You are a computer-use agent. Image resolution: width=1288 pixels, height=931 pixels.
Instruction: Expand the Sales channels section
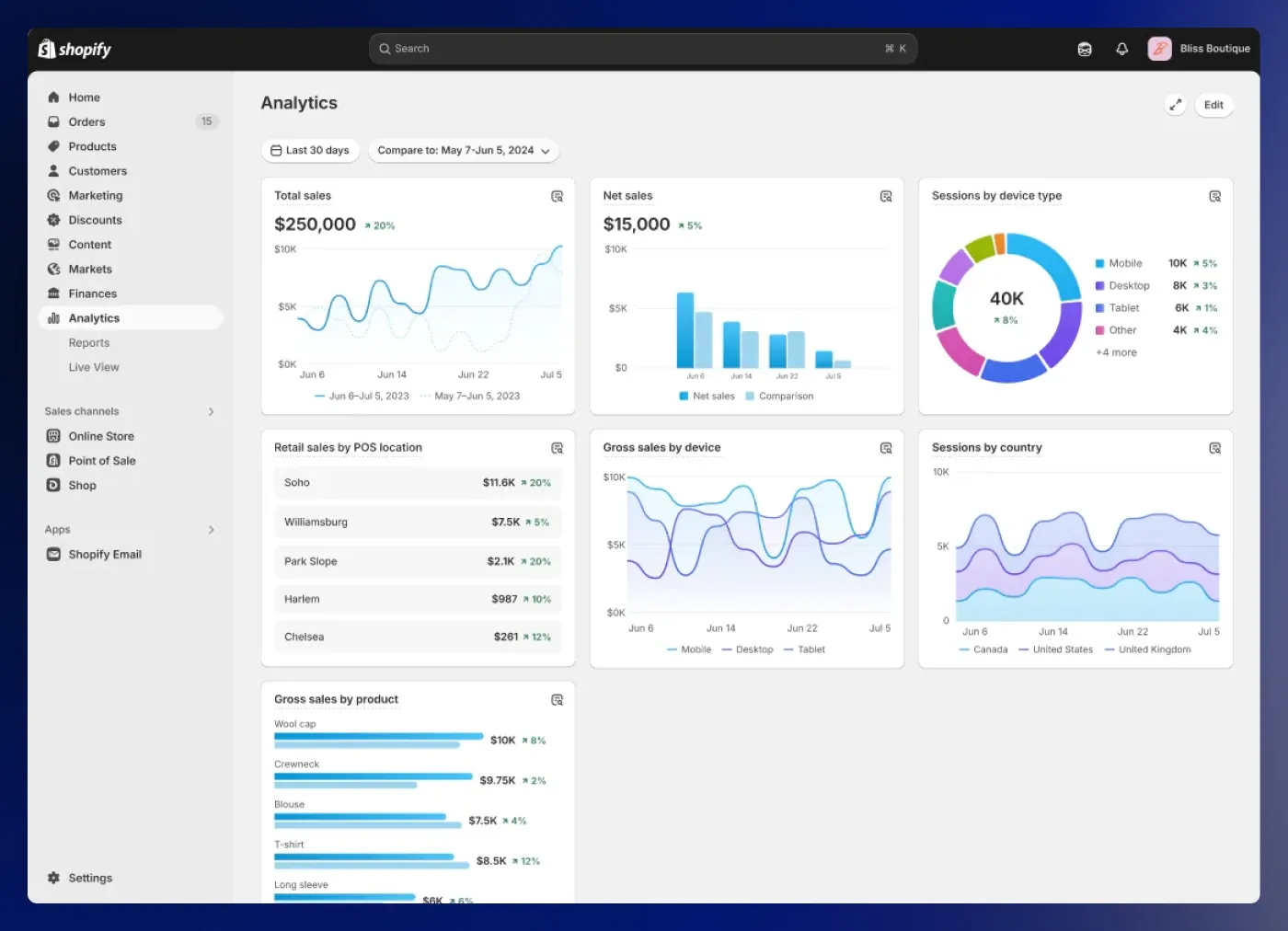tap(212, 411)
